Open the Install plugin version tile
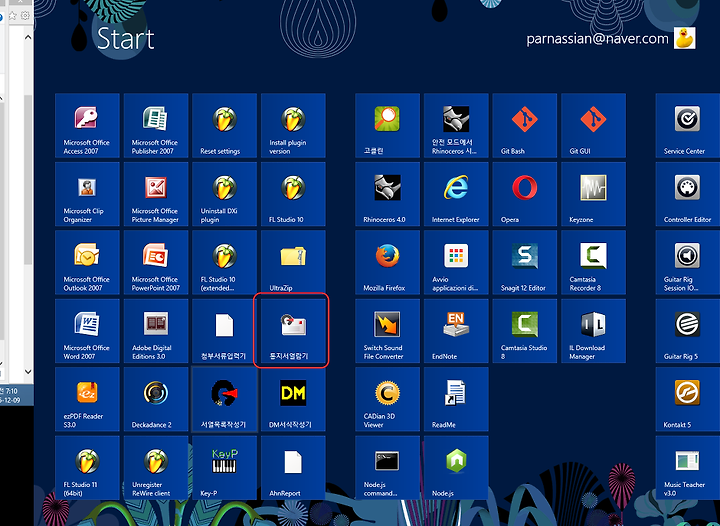The width and height of the screenshot is (720, 526). 293,125
